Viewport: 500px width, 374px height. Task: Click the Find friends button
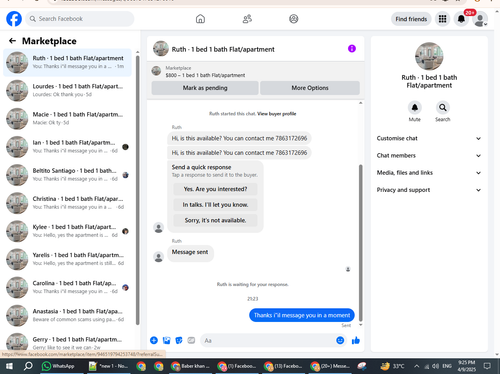click(x=411, y=19)
